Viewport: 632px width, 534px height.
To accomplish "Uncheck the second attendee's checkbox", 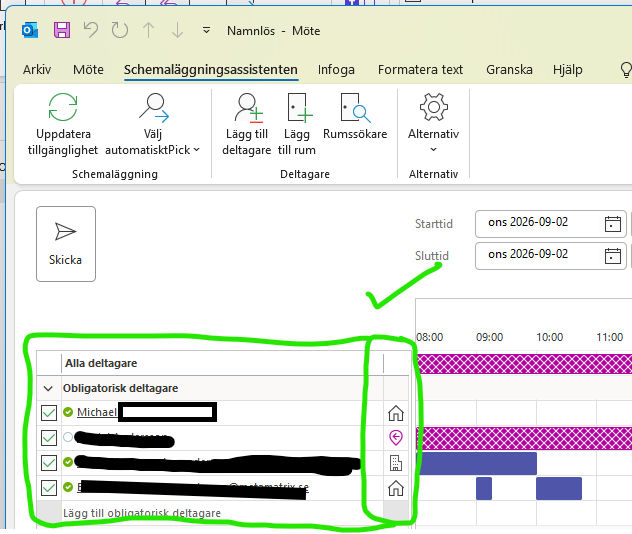I will 49,438.
